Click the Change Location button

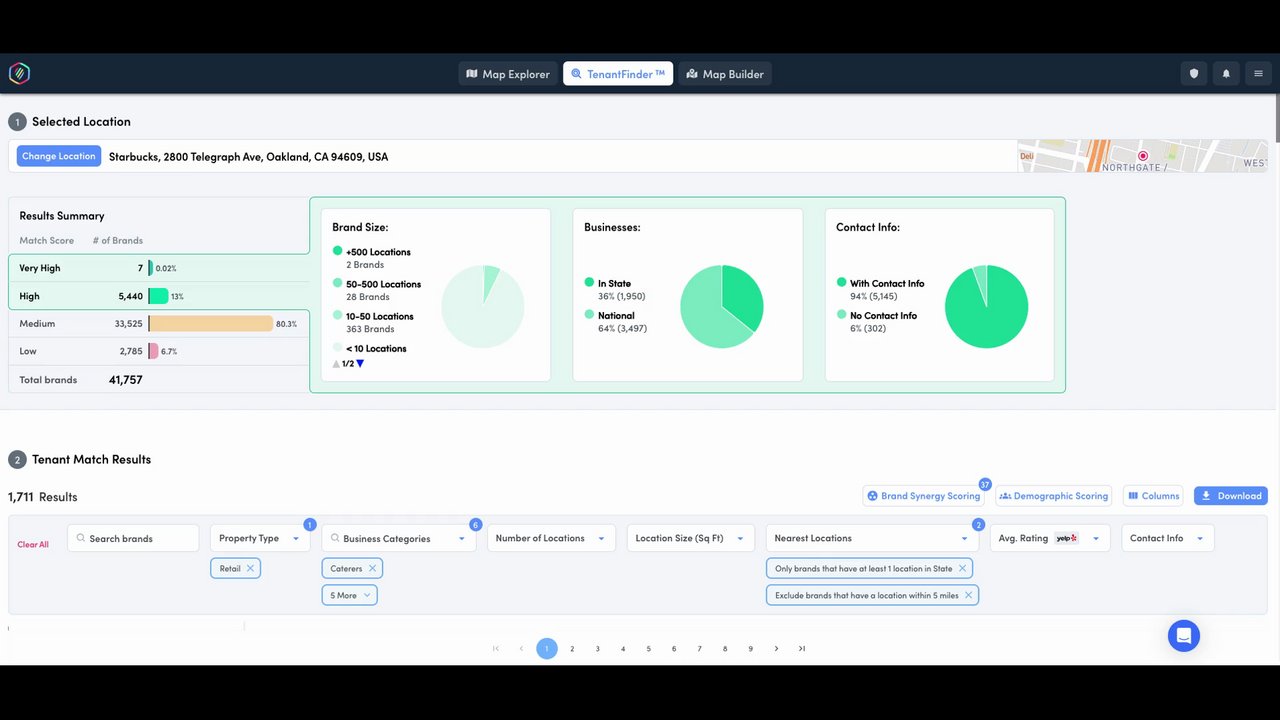click(59, 156)
